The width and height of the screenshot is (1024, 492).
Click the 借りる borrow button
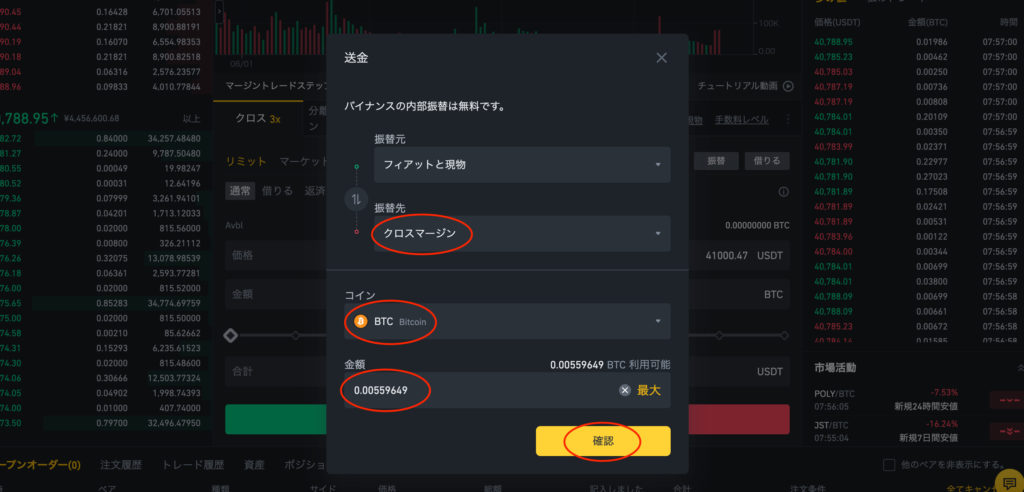(x=767, y=161)
